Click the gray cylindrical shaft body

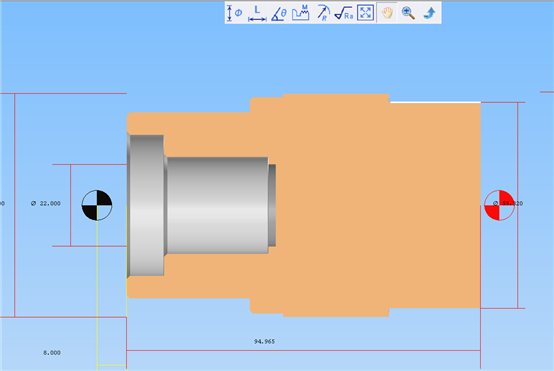(x=217, y=205)
